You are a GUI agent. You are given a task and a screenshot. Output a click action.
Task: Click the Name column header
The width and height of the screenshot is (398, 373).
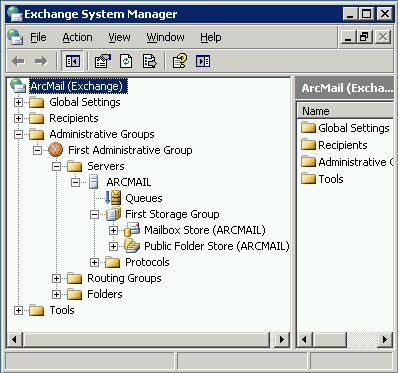(x=345, y=111)
